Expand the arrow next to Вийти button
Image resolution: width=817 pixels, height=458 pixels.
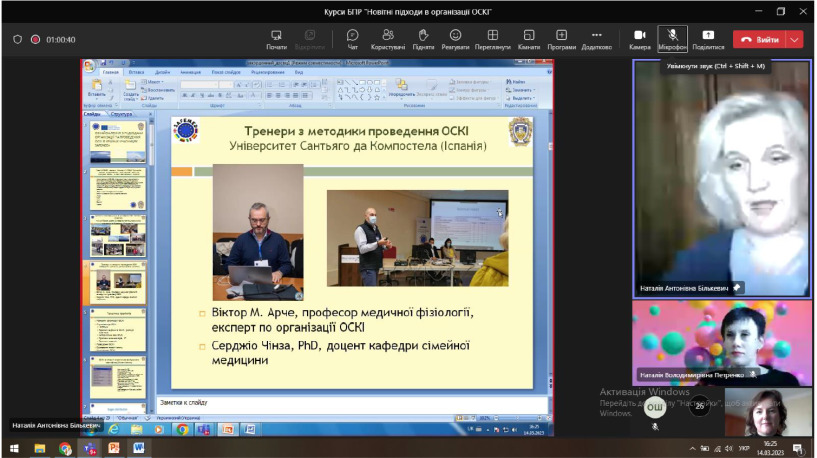(x=795, y=39)
